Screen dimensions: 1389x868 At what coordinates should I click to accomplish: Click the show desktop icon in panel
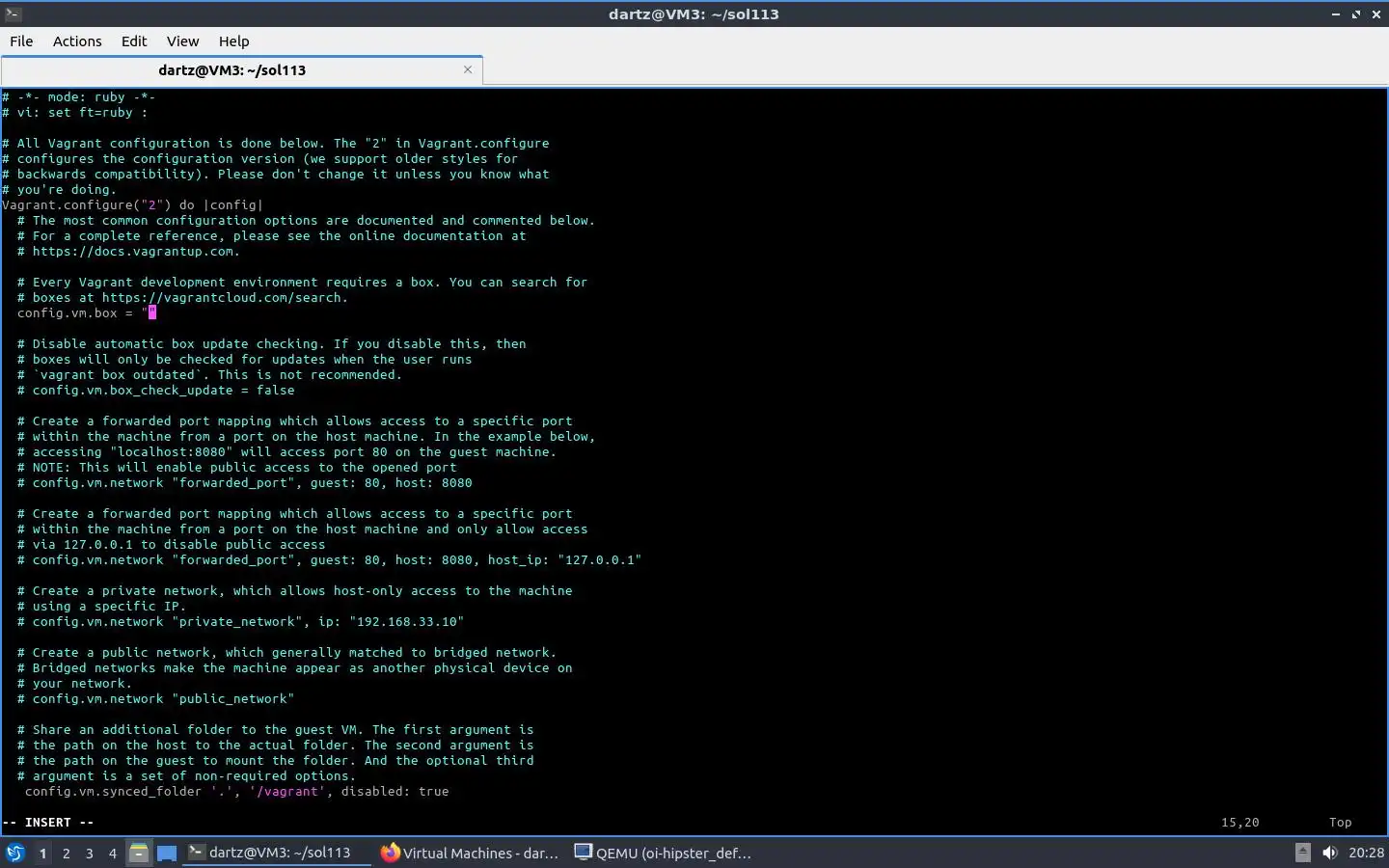coord(167,853)
